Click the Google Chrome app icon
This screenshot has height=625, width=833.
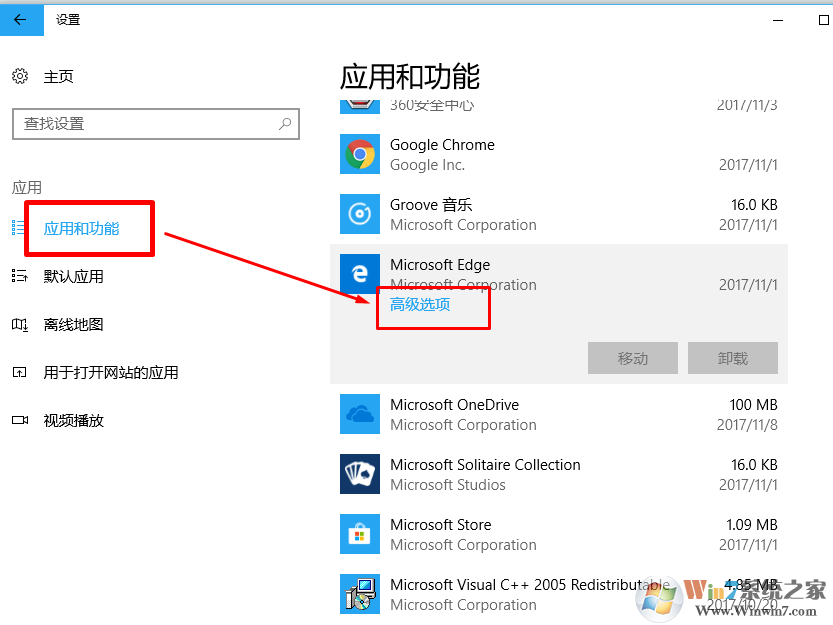tap(360, 154)
